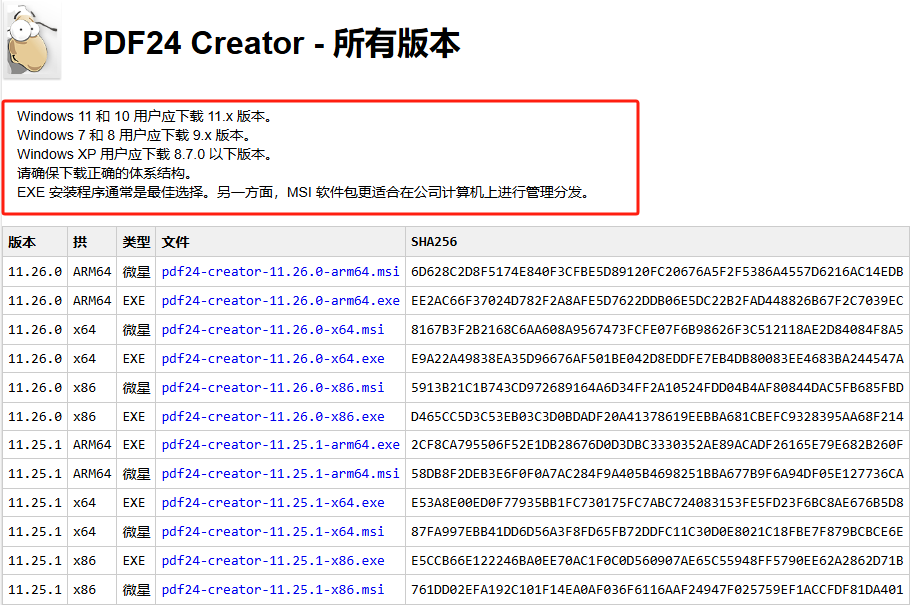Select hash starting with E5CCB66E122246BA

click(x=657, y=561)
